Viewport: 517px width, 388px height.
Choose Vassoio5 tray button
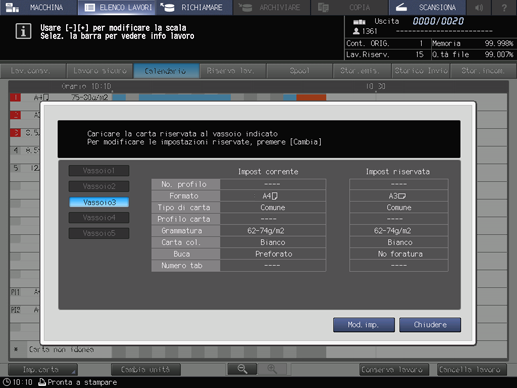tap(99, 233)
